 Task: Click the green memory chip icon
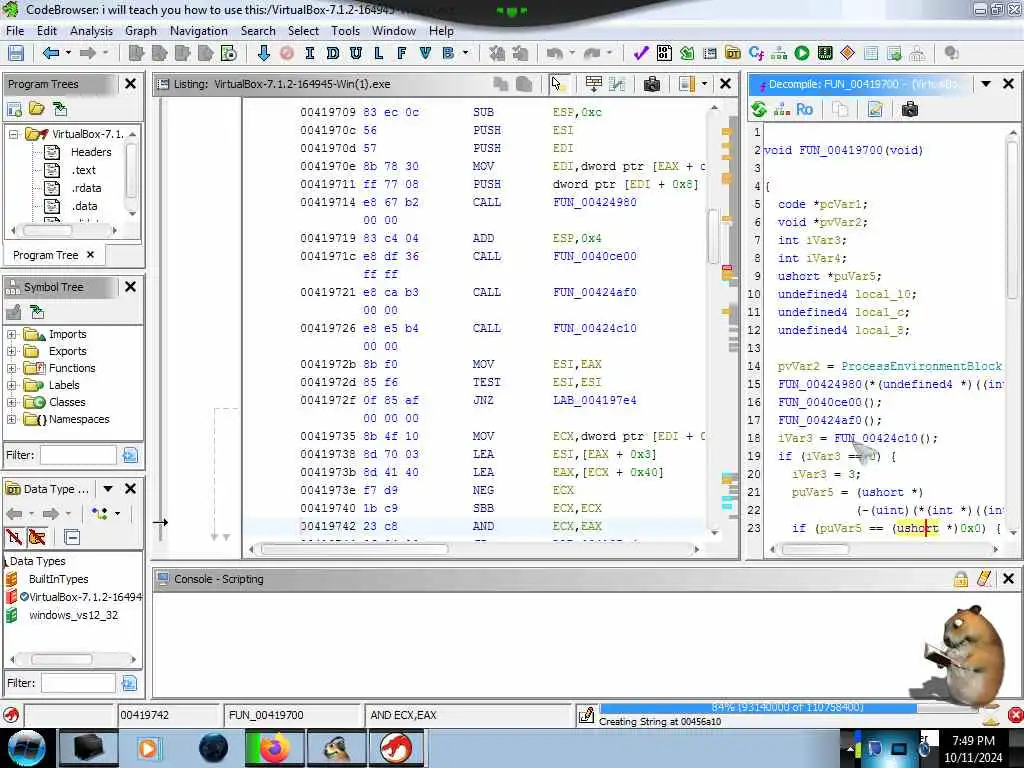click(x=825, y=54)
